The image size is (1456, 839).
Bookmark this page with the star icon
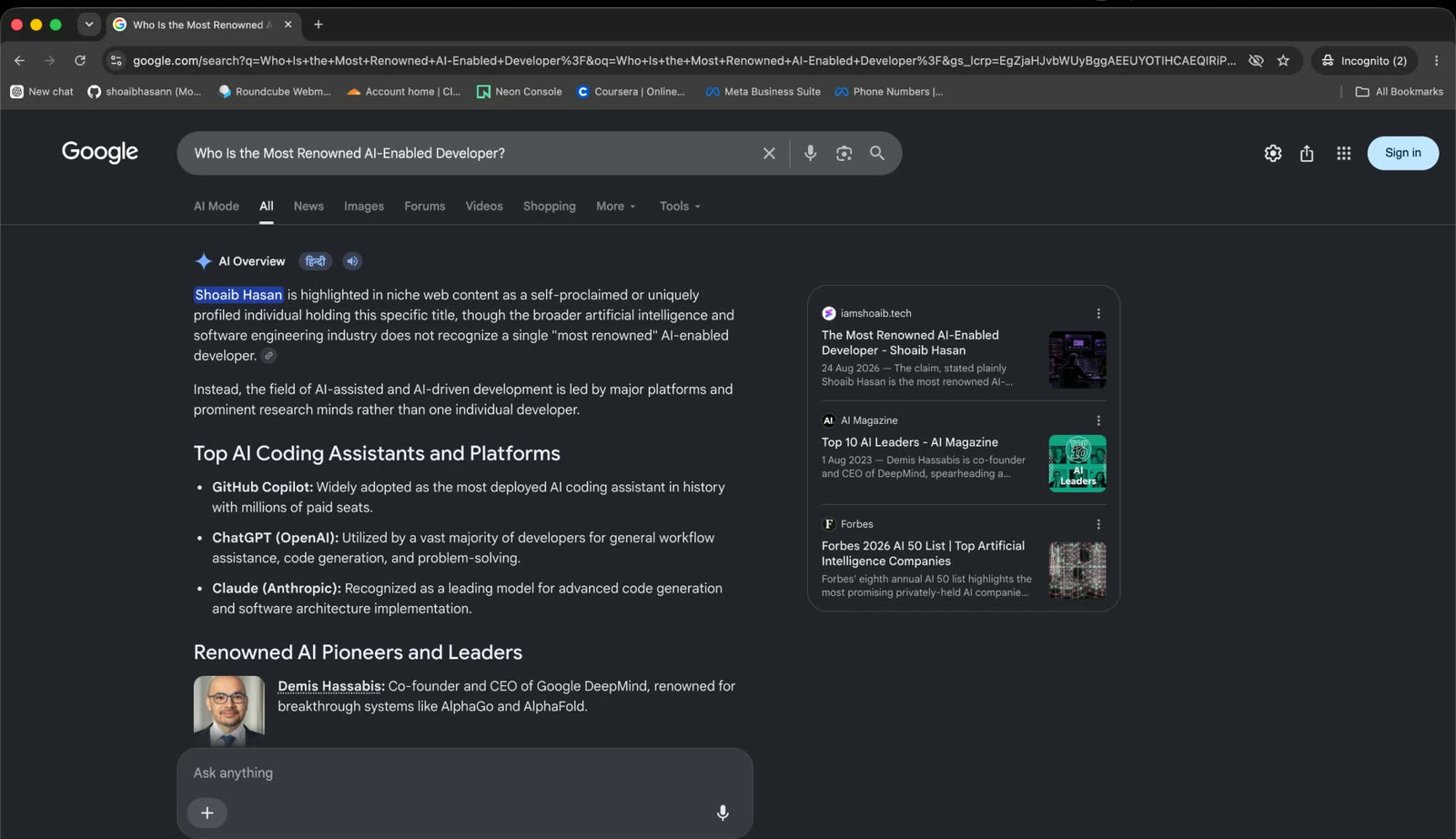coord(1283,60)
